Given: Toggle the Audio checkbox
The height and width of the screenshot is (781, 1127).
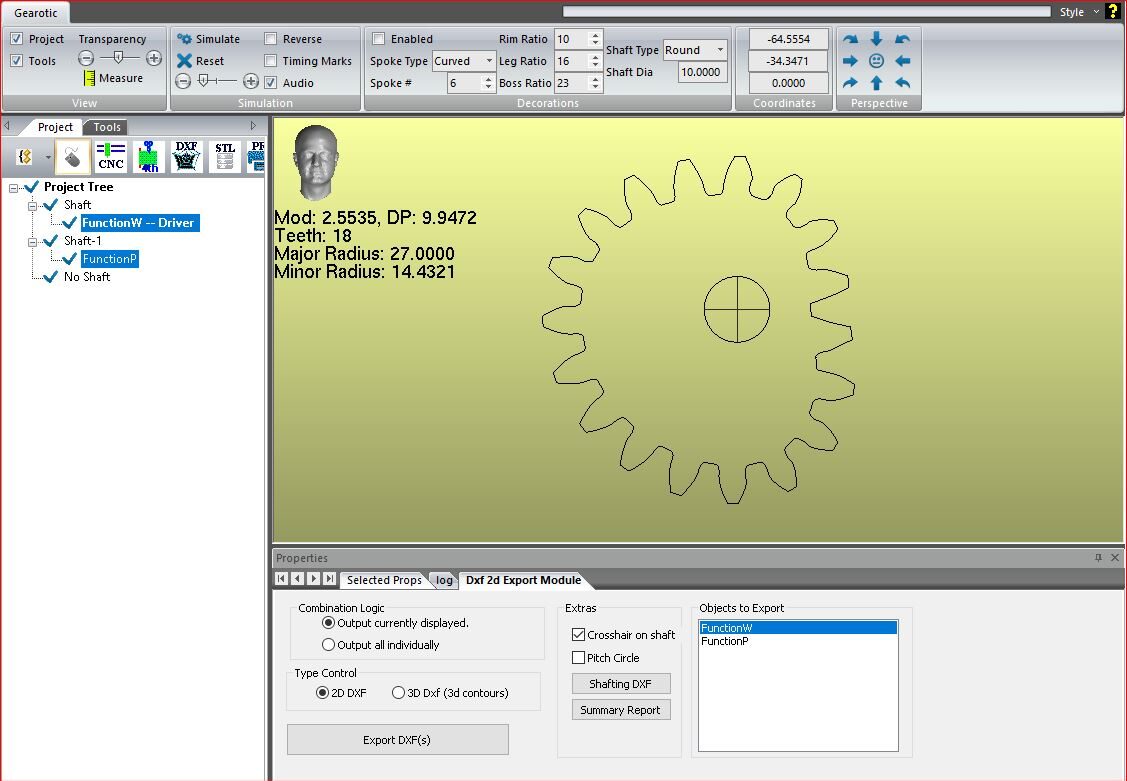Looking at the screenshot, I should pos(270,83).
